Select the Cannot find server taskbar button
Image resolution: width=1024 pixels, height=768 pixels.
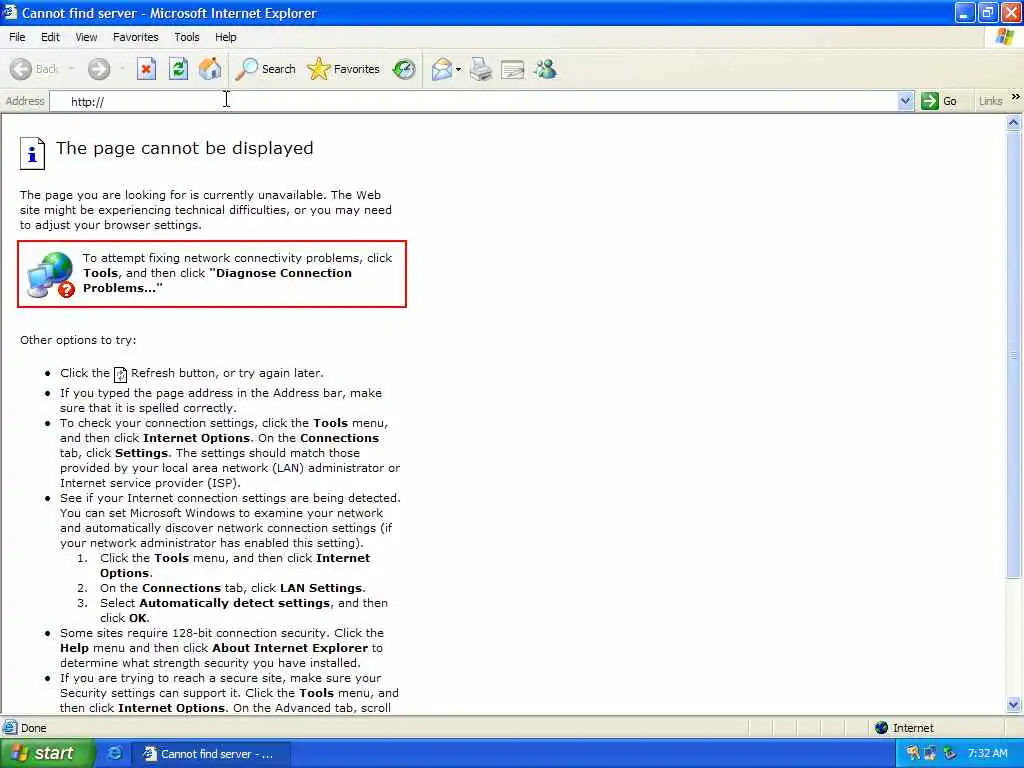pyautogui.click(x=212, y=754)
